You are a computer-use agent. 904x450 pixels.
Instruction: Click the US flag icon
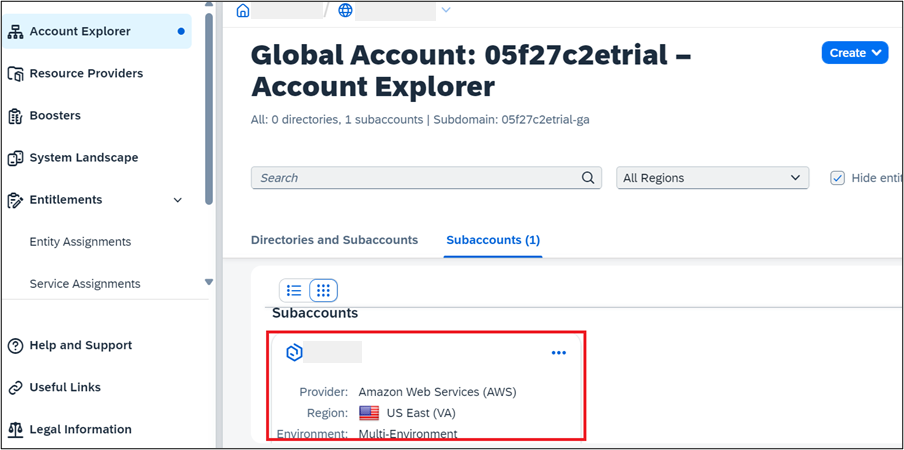pyautogui.click(x=369, y=413)
